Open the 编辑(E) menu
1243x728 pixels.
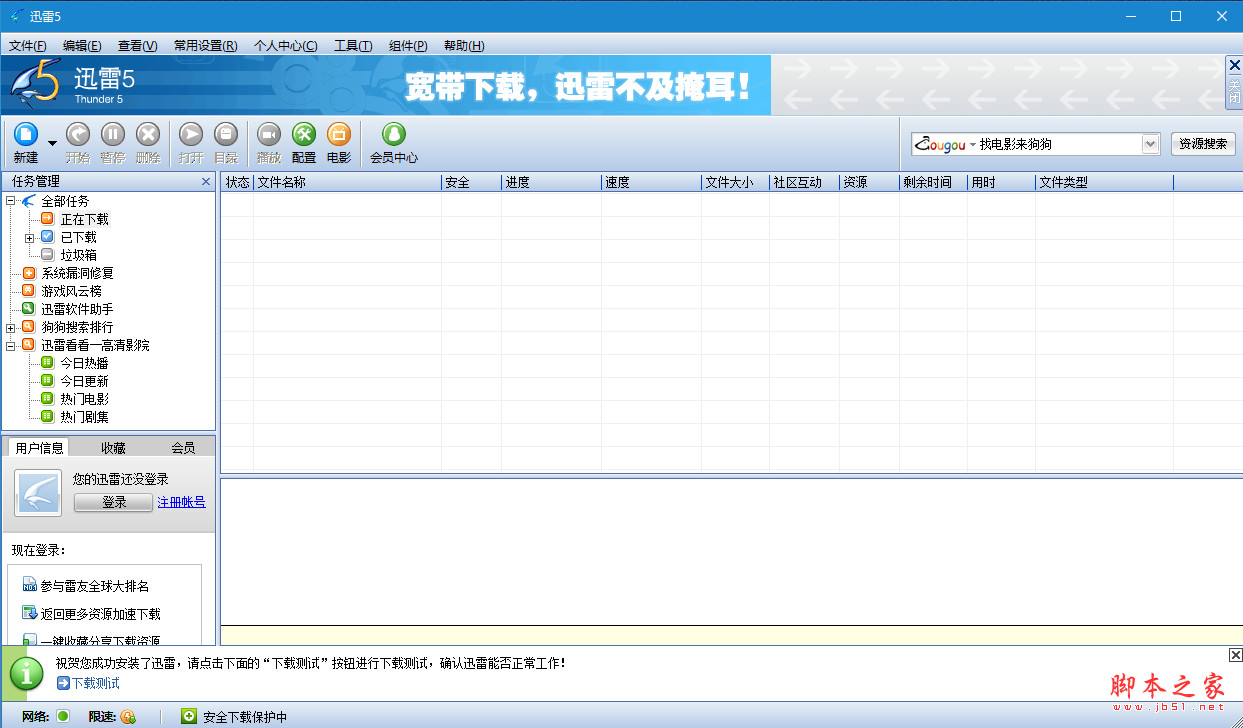[x=82, y=46]
